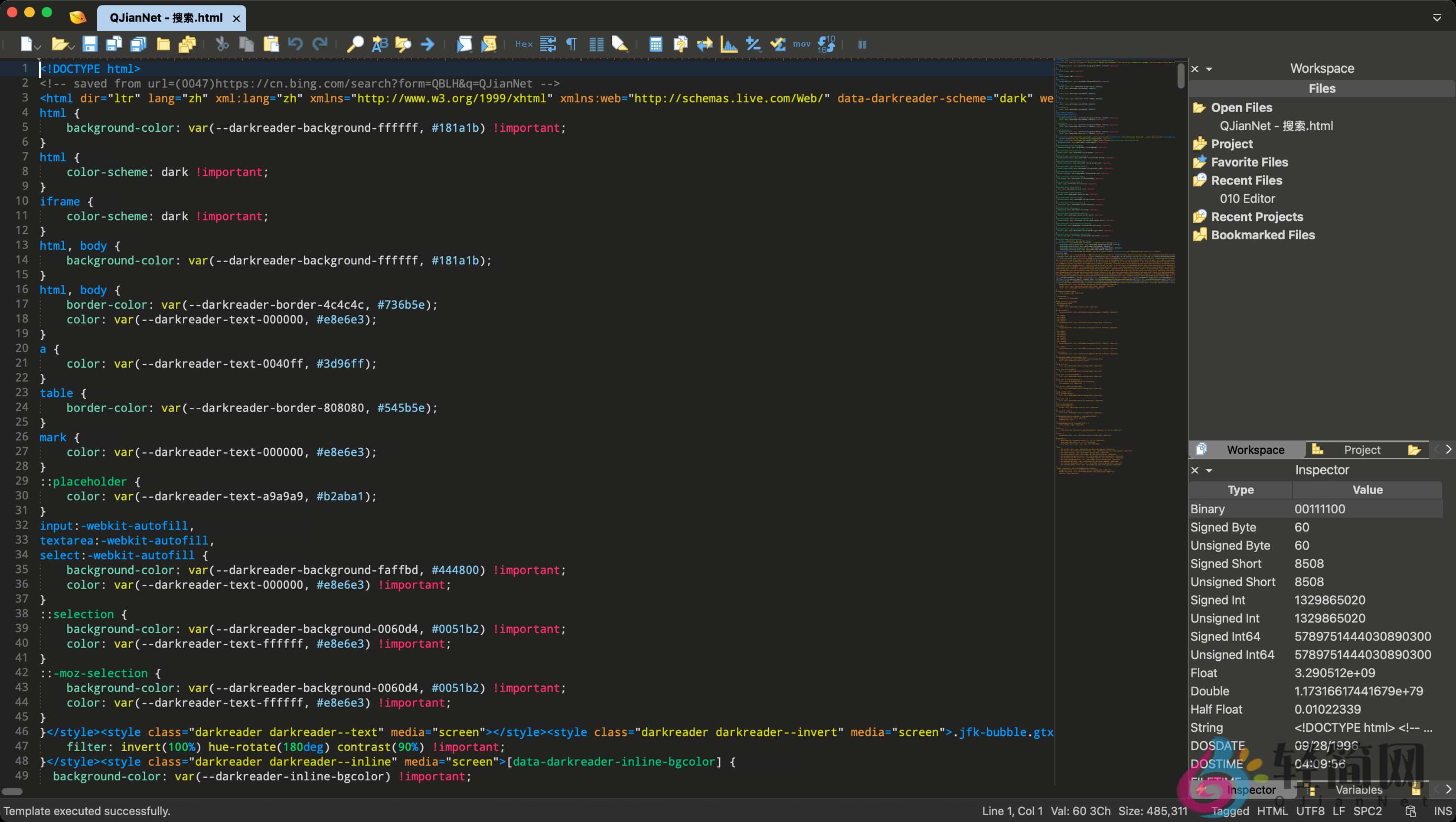The image size is (1456, 822).
Task: Click the Cut scissors icon
Action: (222, 44)
